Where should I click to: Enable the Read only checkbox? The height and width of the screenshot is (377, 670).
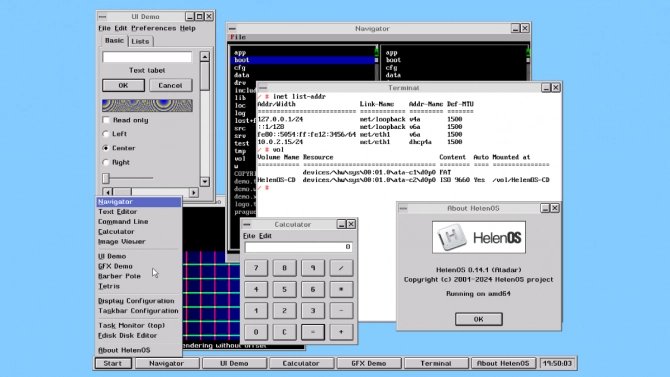[106, 120]
